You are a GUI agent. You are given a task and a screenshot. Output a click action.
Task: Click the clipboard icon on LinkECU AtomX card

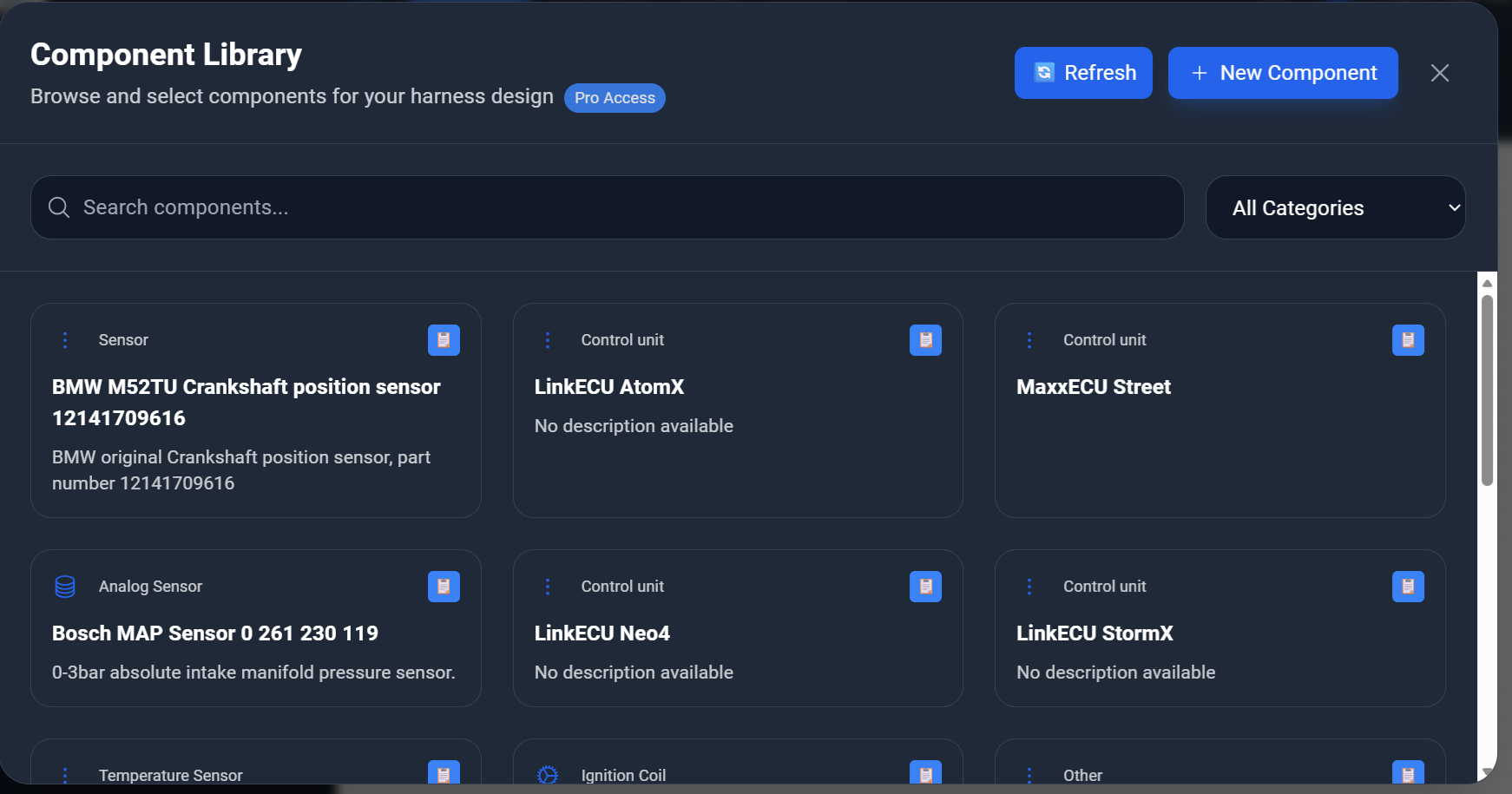(x=925, y=340)
